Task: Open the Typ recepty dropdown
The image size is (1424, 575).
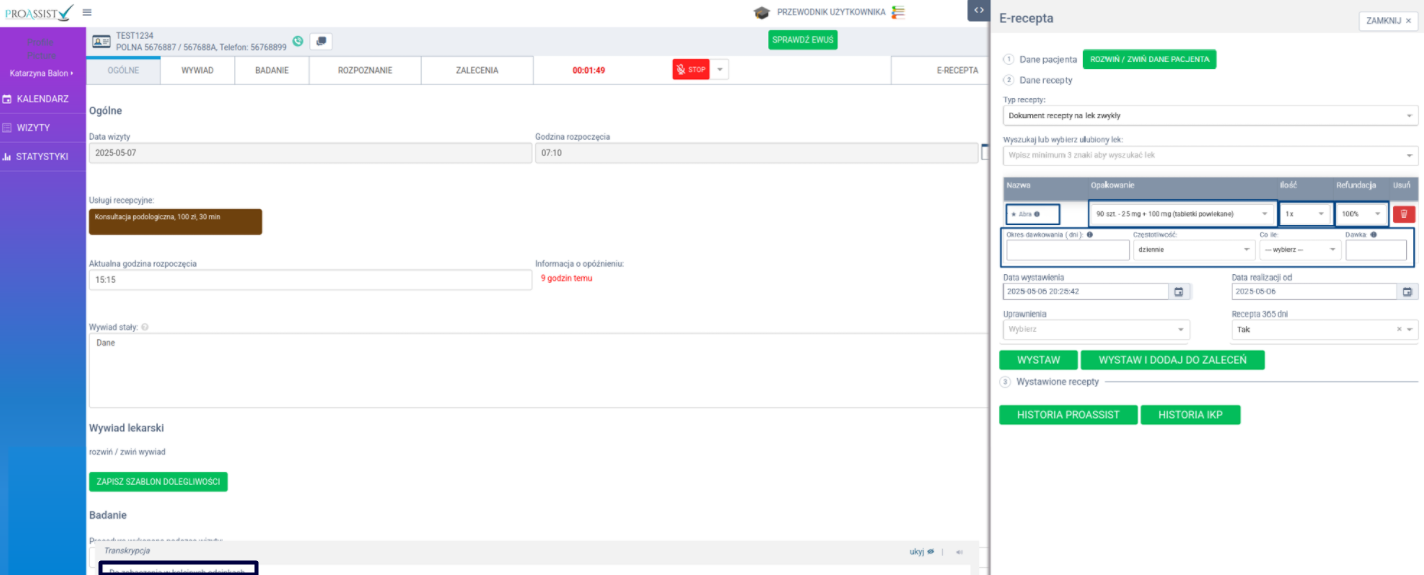Action: pyautogui.click(x=1210, y=116)
